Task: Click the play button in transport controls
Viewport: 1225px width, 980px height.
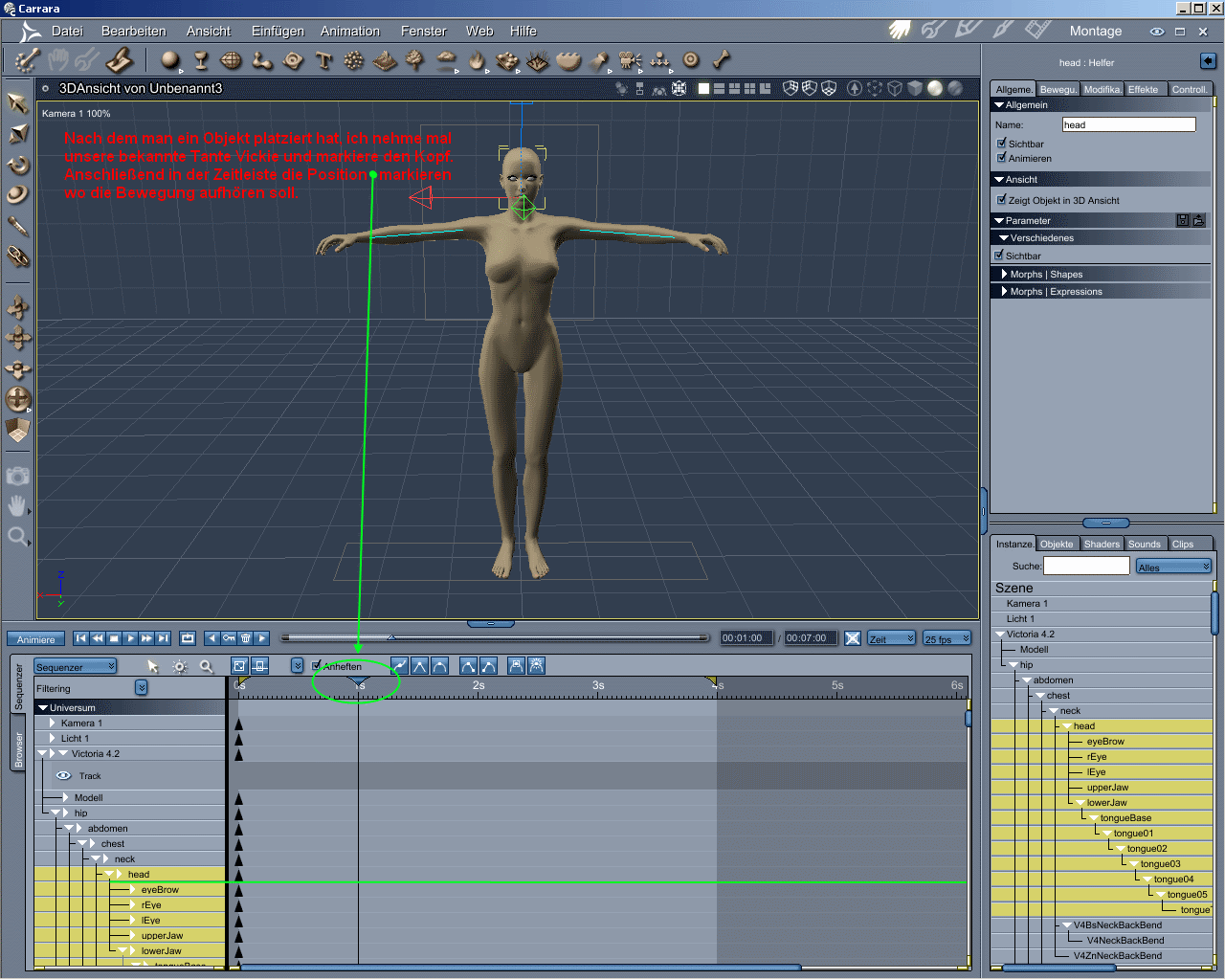Action: [x=131, y=638]
